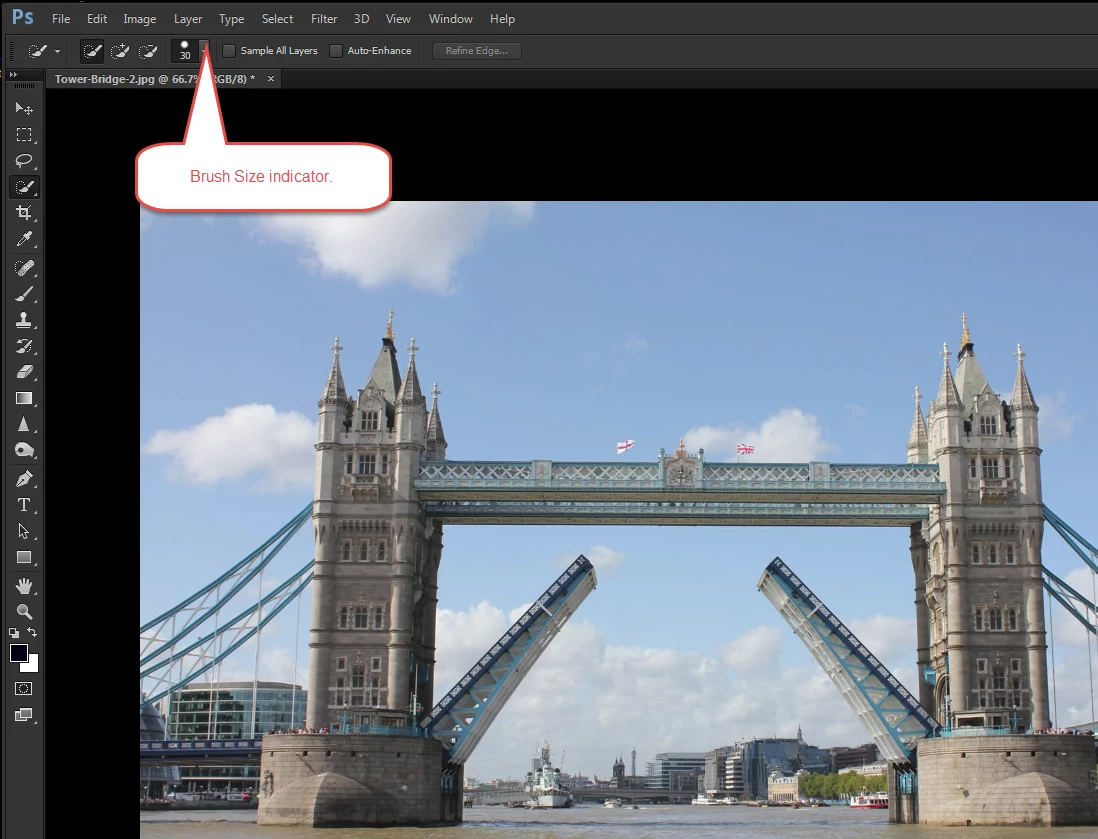
Task: Select the History Brush tool
Action: 24,346
